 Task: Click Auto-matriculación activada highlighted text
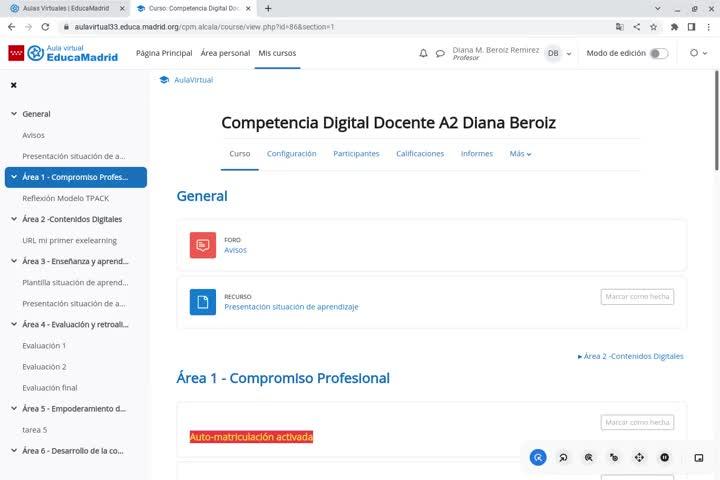coord(251,437)
